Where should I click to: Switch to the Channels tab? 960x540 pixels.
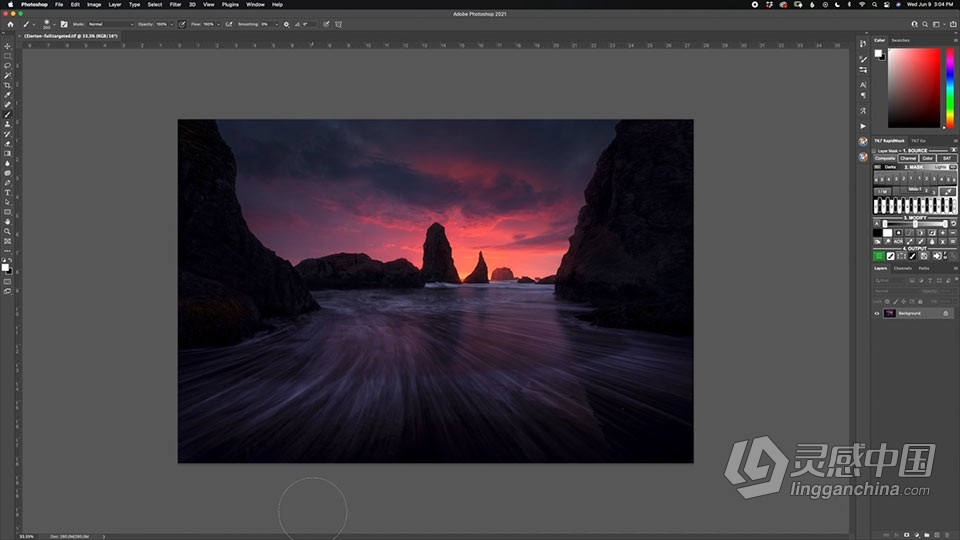click(902, 268)
